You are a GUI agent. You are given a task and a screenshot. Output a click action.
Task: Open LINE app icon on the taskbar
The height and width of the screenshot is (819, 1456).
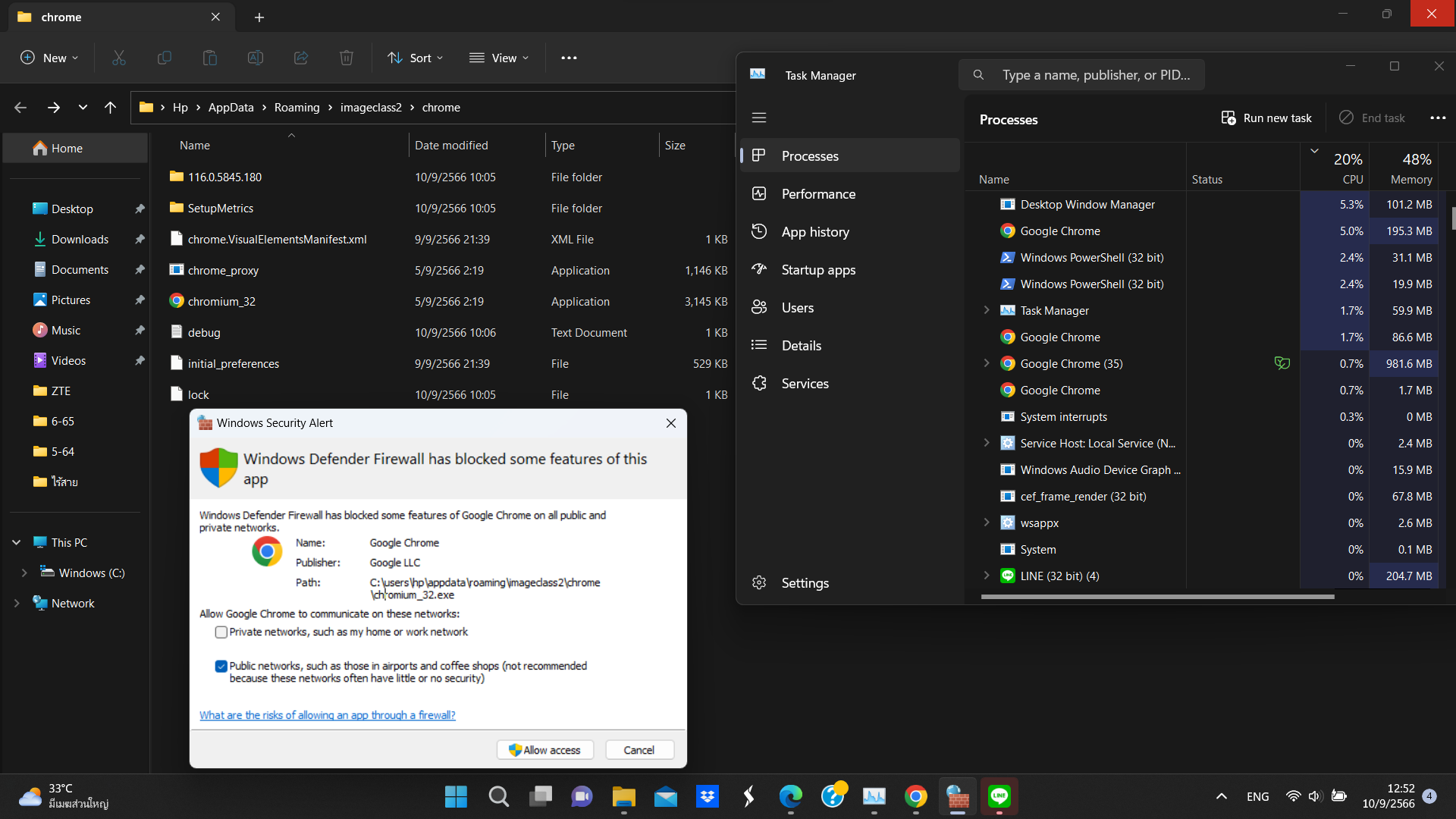999,796
